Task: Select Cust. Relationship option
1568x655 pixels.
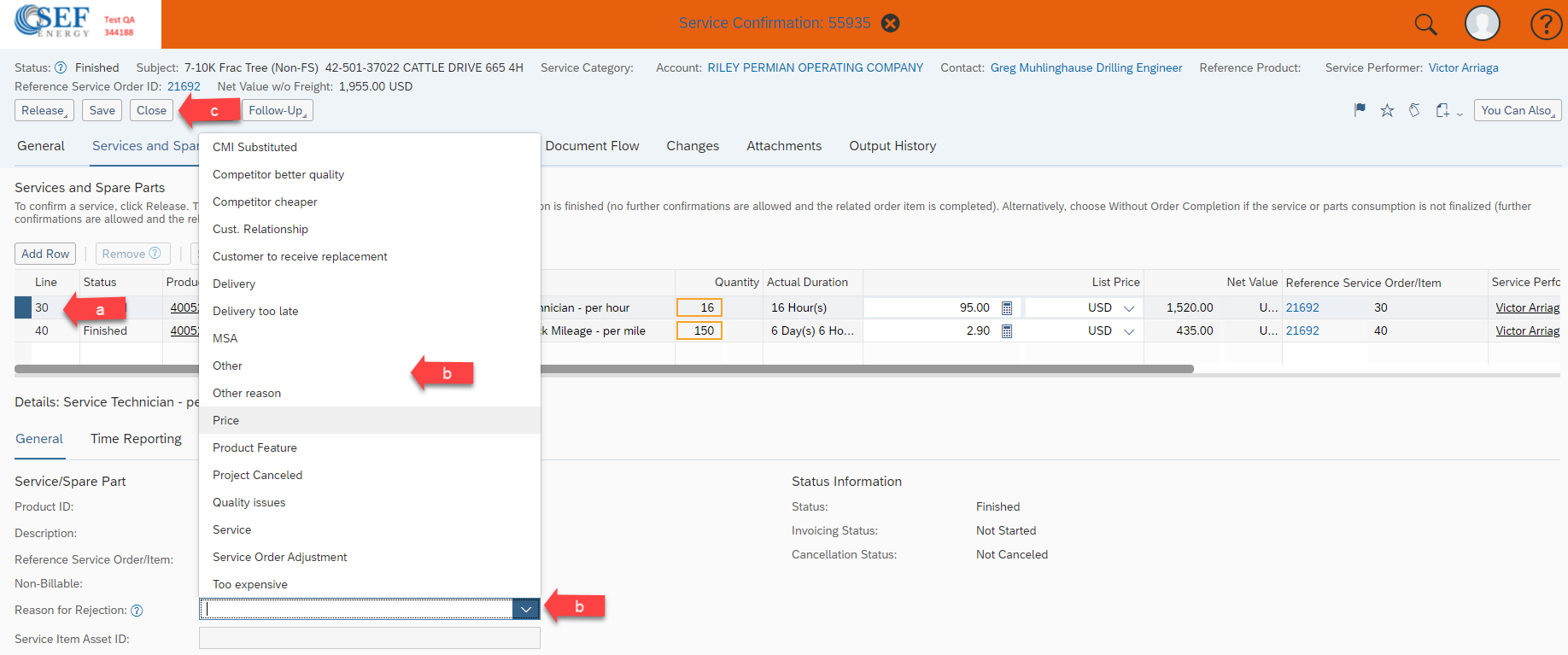Action: click(370, 229)
